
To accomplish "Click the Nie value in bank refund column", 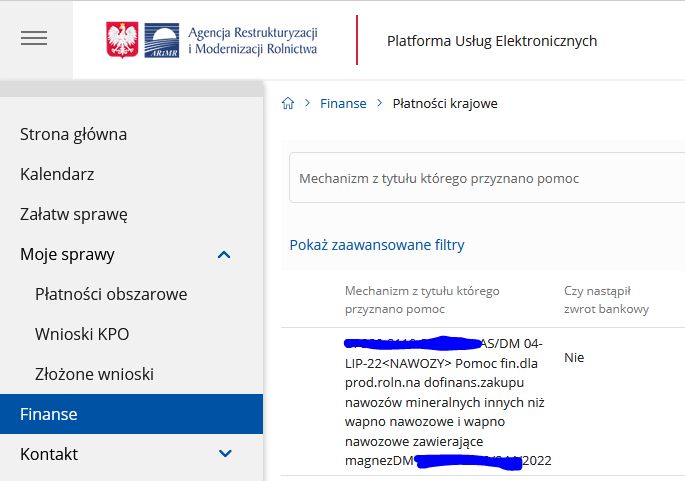I will coord(574,358).
